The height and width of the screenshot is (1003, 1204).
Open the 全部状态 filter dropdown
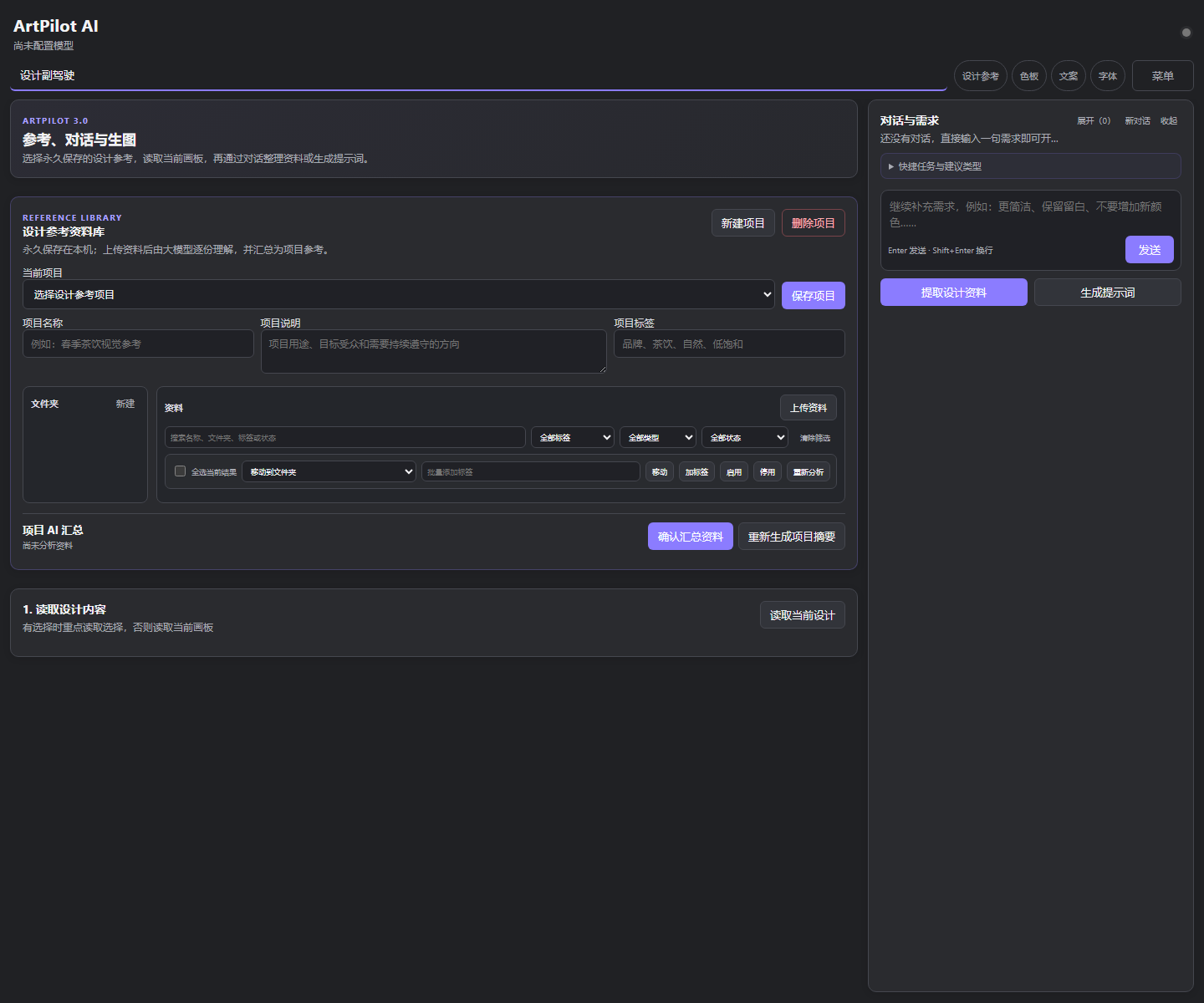(x=745, y=437)
